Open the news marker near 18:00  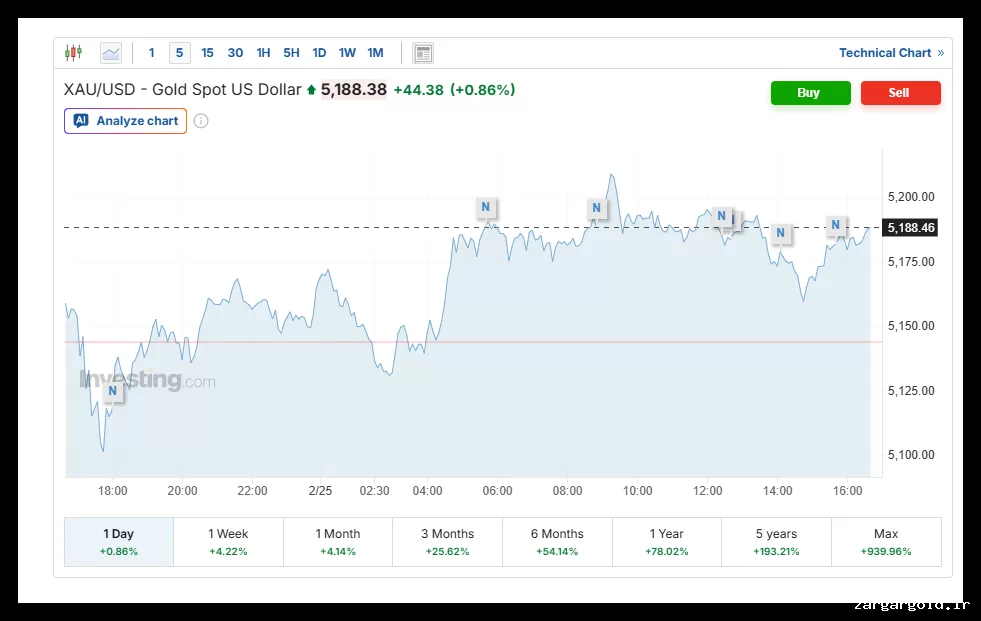tap(113, 392)
